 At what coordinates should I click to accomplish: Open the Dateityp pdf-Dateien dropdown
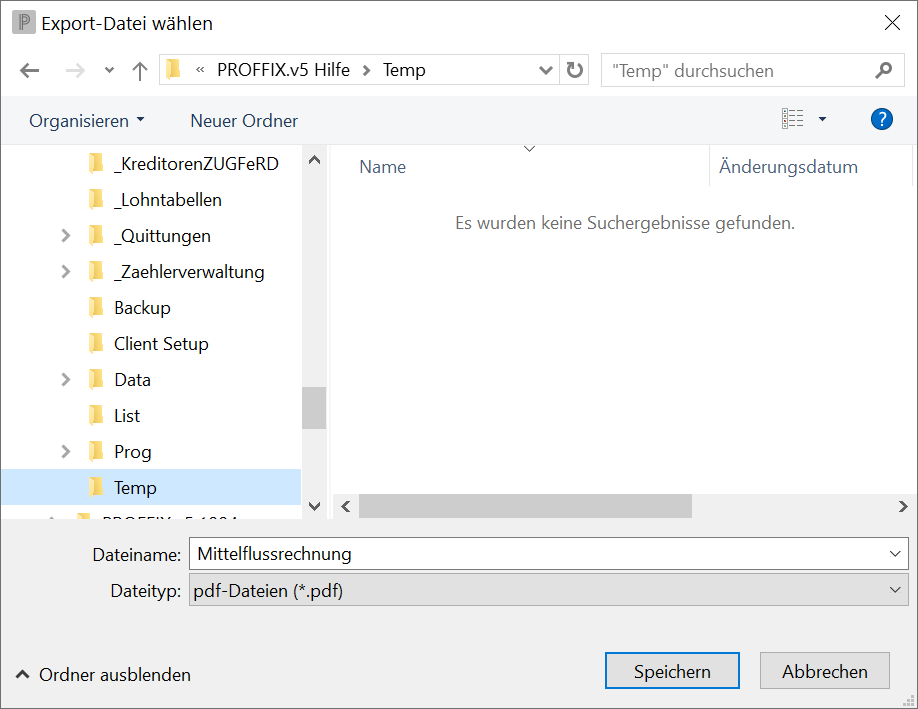[549, 590]
